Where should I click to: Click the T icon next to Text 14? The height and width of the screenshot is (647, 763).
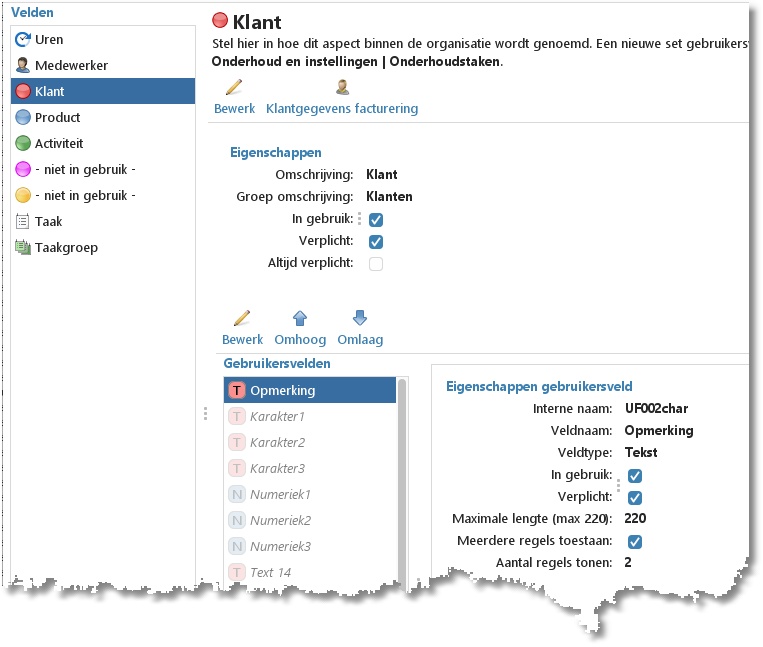point(237,572)
